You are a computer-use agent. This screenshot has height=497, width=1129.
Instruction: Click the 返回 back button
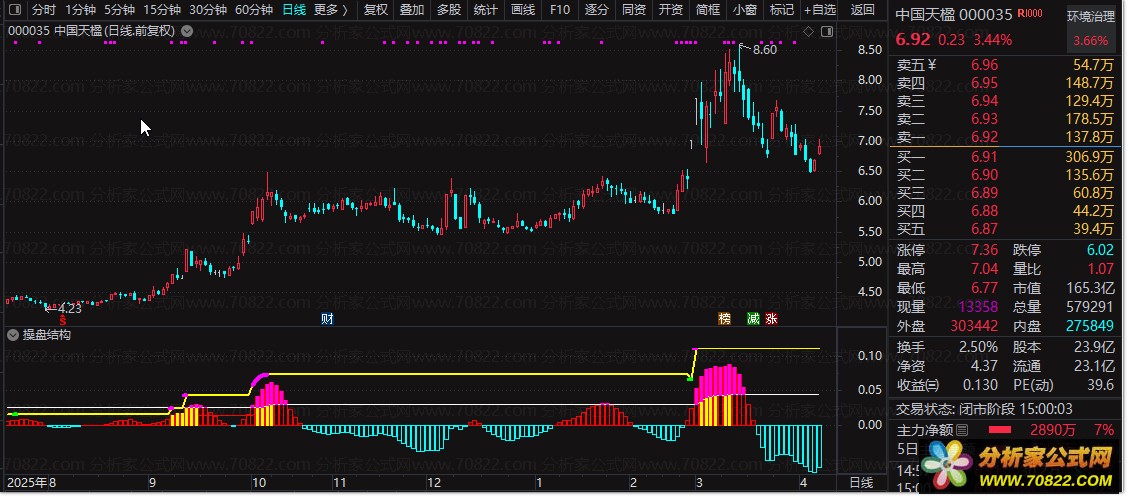863,10
